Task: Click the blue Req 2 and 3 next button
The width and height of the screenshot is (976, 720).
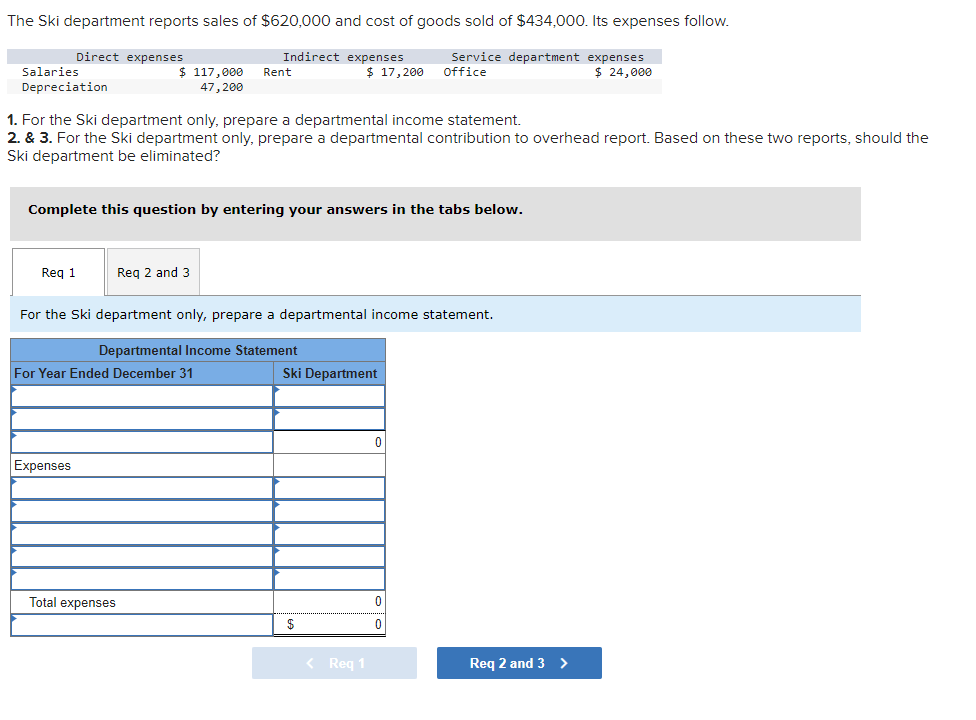Action: 519,663
